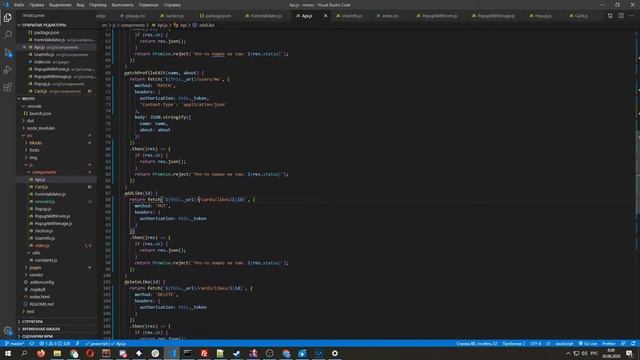Image resolution: width=640 pixels, height=360 pixels.
Task: Click the UTF-8 encoding indicator
Action: [x=536, y=344]
